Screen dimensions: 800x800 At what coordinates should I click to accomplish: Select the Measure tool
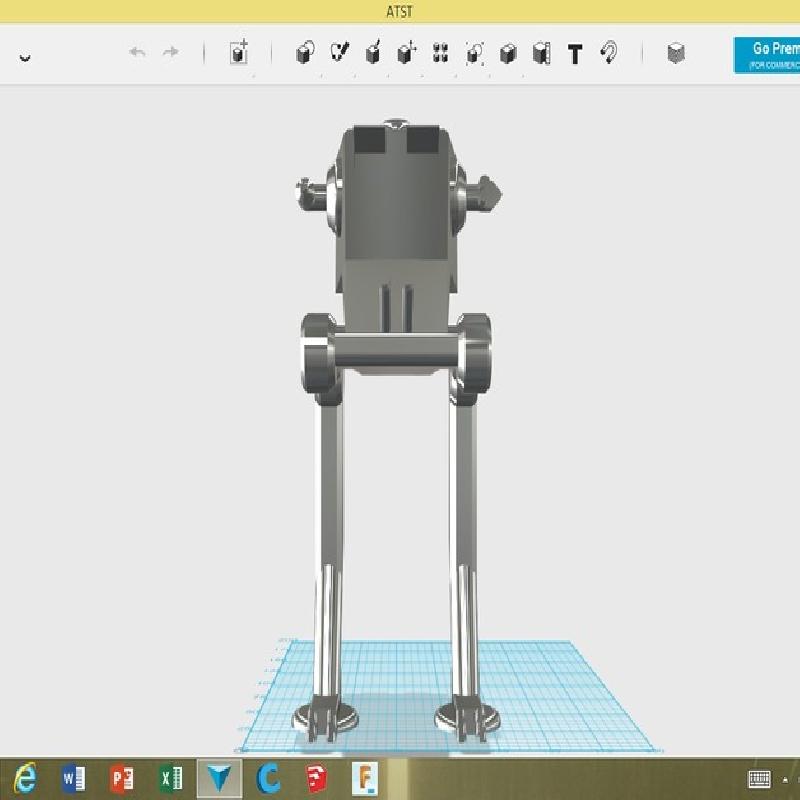pyautogui.click(x=542, y=53)
